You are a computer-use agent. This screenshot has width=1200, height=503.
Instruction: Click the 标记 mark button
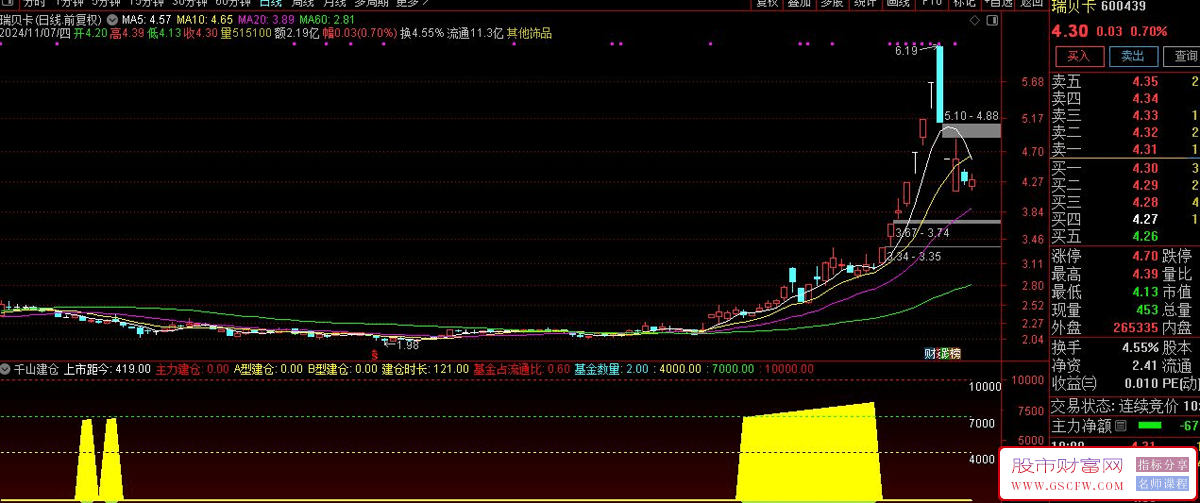click(964, 3)
